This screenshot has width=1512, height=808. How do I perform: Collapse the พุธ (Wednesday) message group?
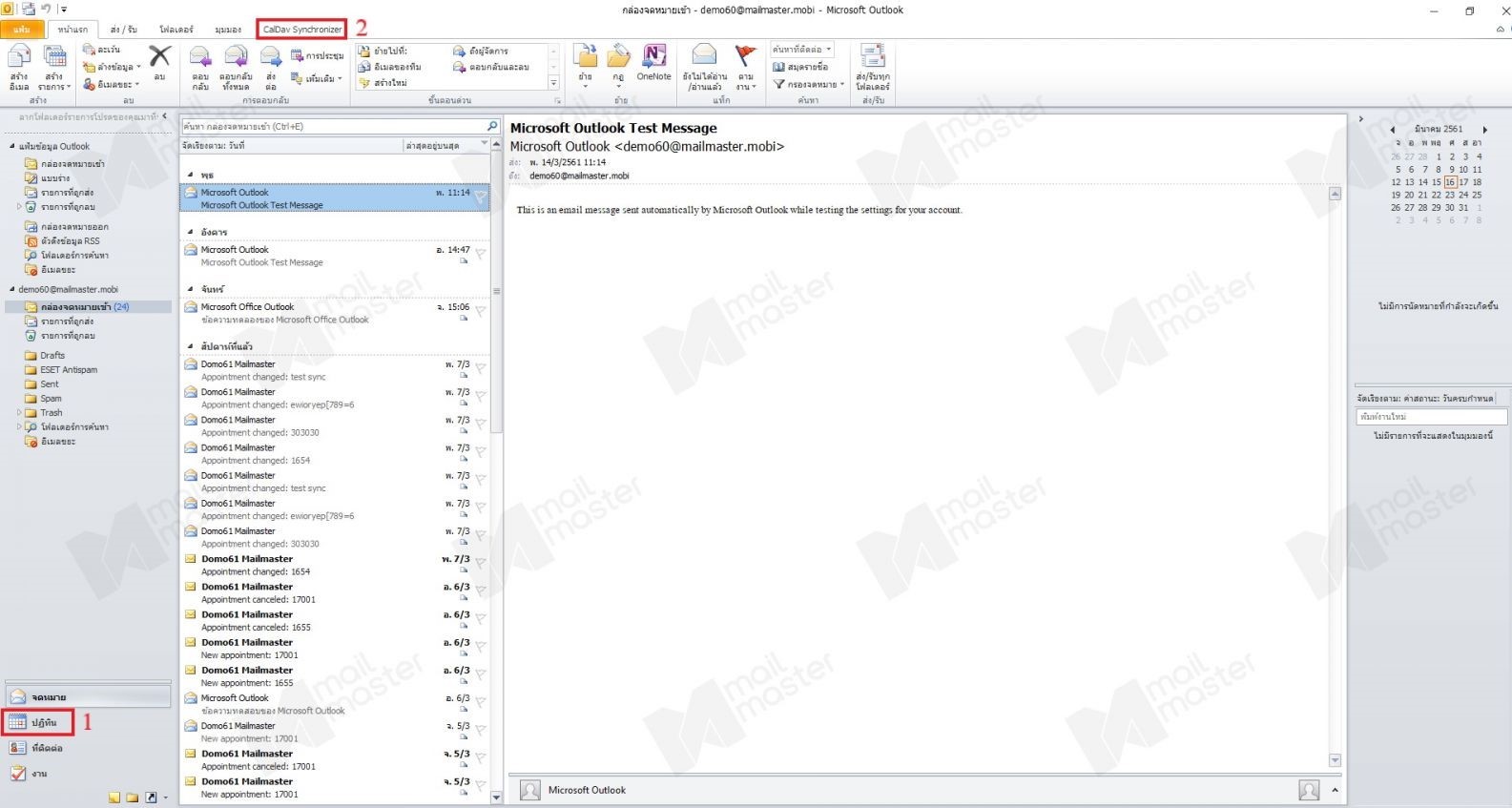(x=191, y=175)
